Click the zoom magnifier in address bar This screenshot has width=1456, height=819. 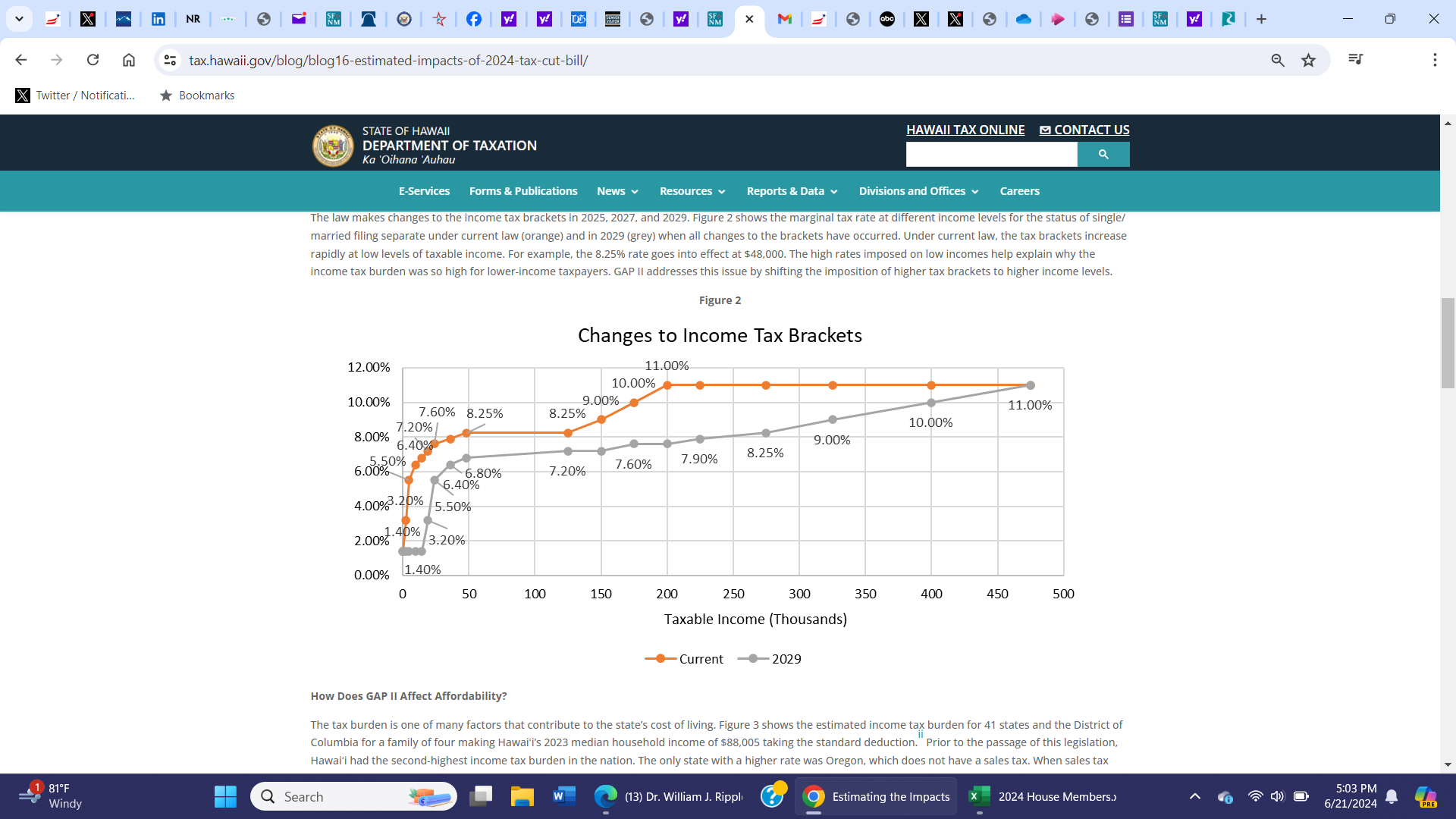click(x=1277, y=61)
